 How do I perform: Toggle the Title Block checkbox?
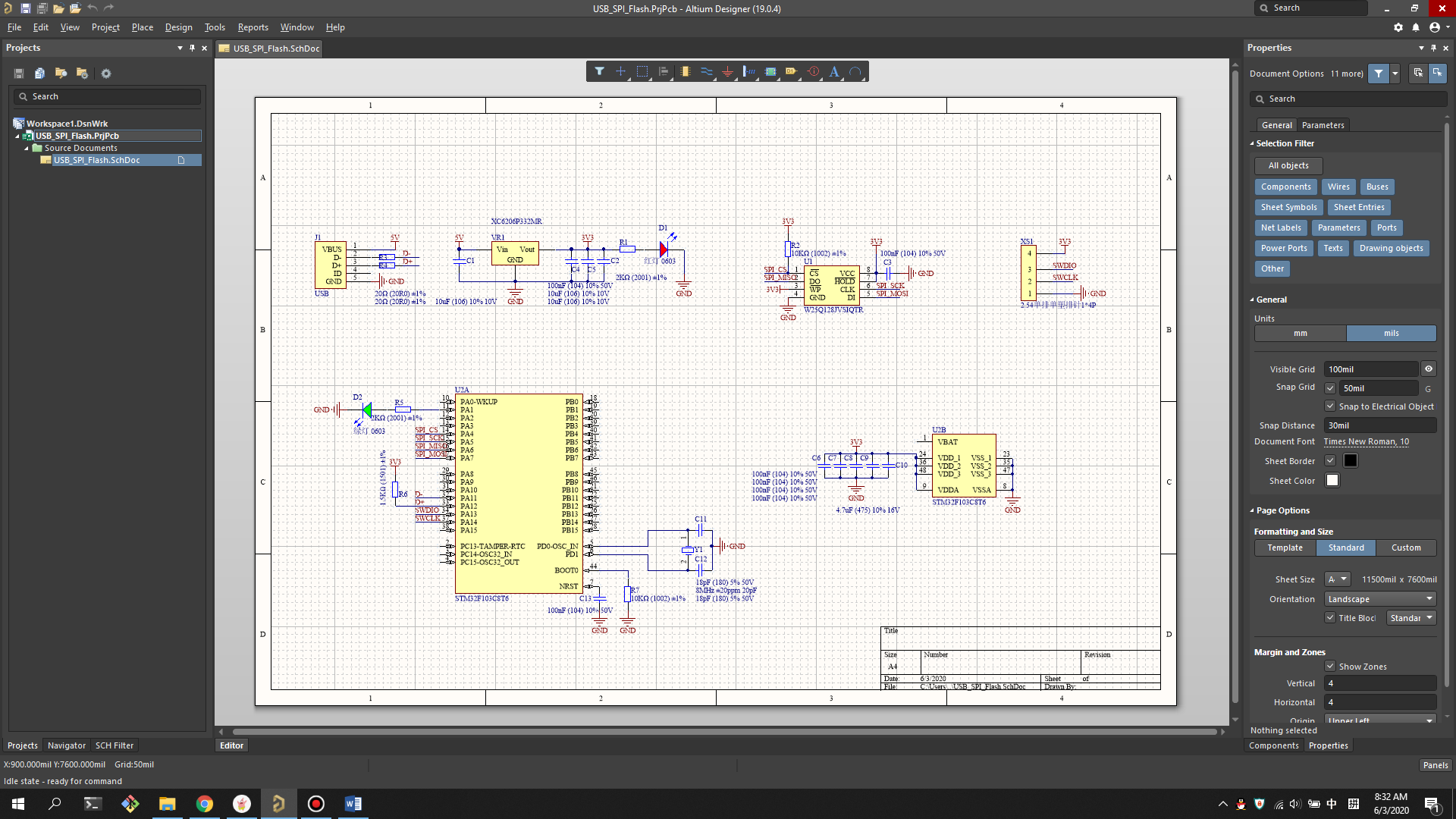(x=1330, y=618)
